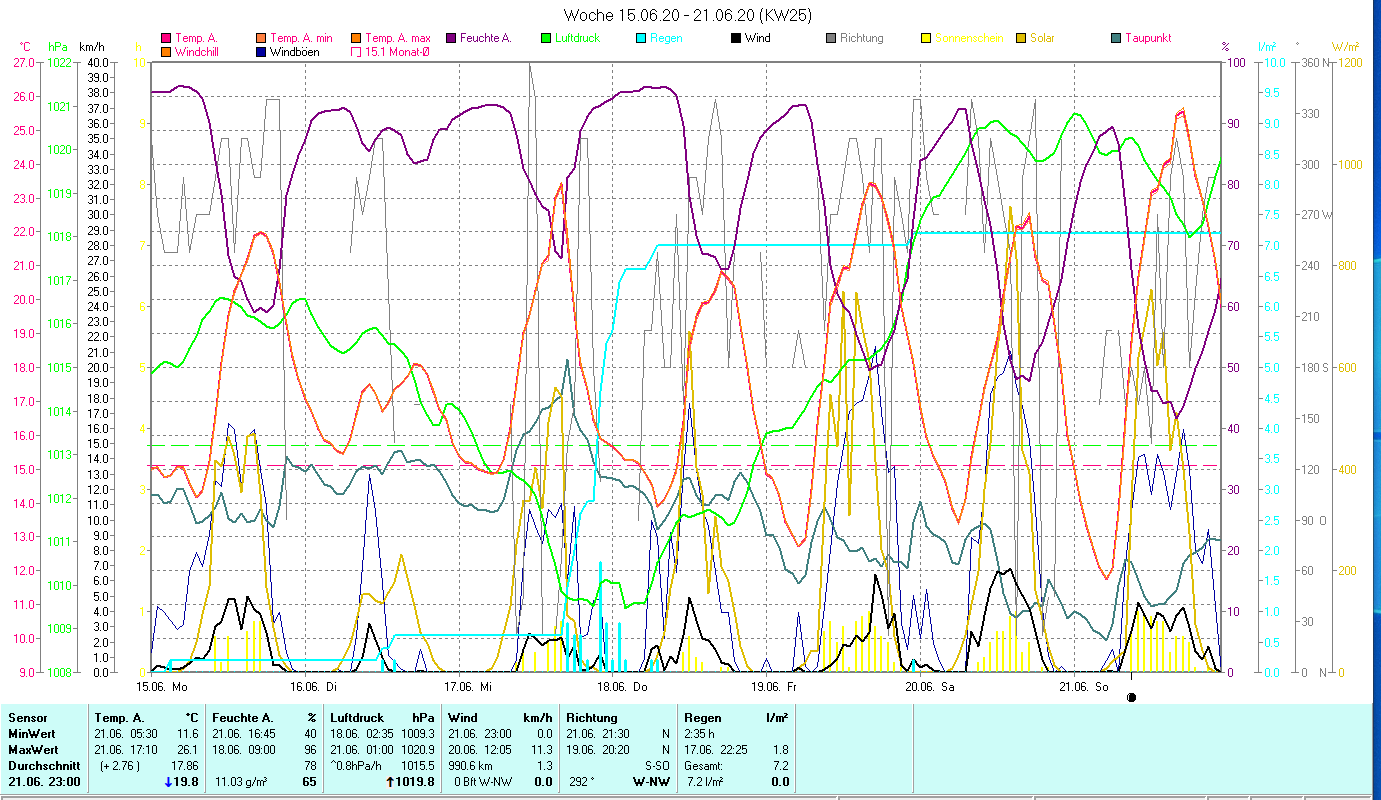
Task: Click the chart title Woche 15.06.20 - 21.06.20 (KW25)
Action: click(688, 15)
